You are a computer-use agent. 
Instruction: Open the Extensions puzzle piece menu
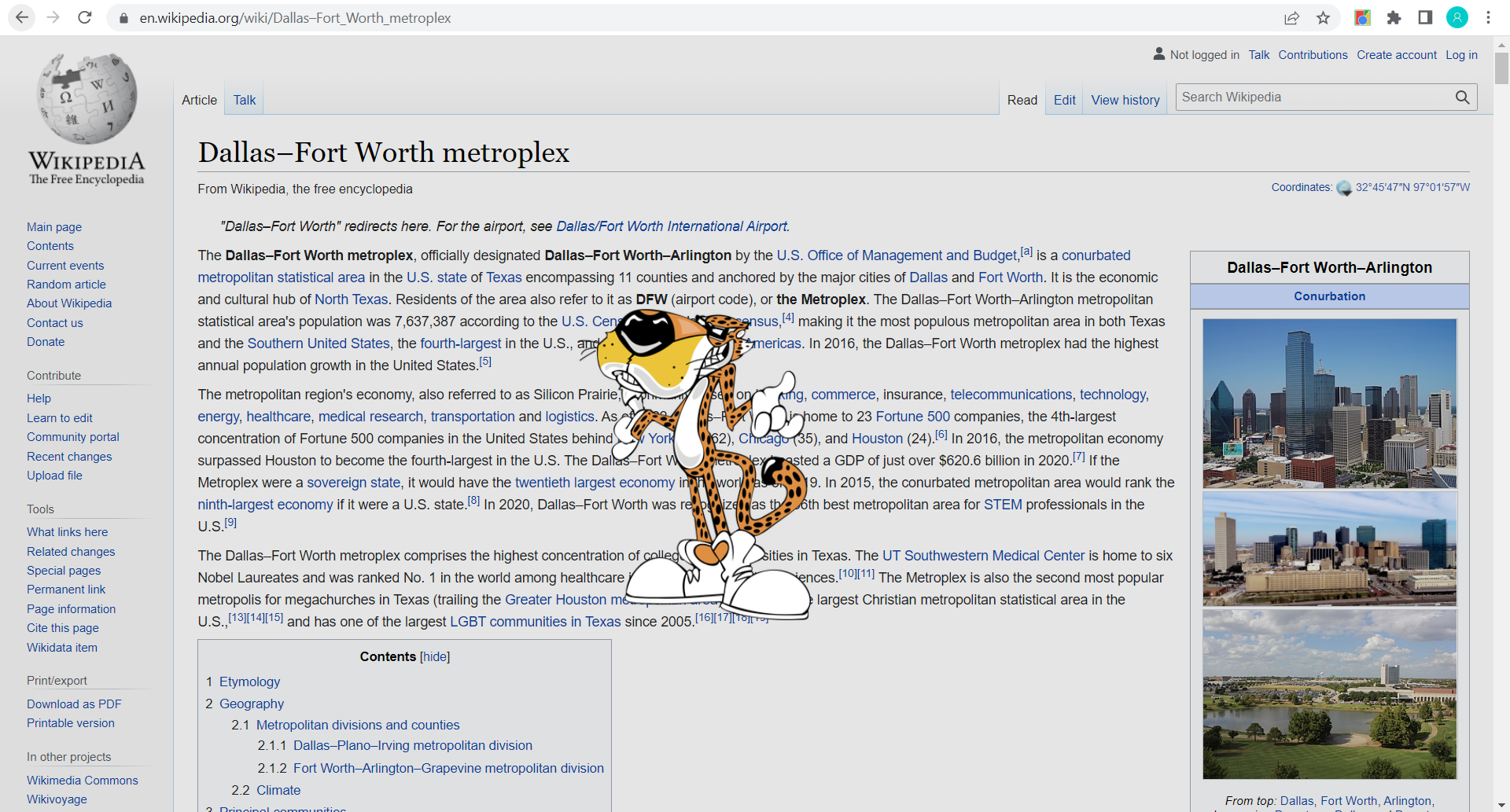click(1394, 18)
